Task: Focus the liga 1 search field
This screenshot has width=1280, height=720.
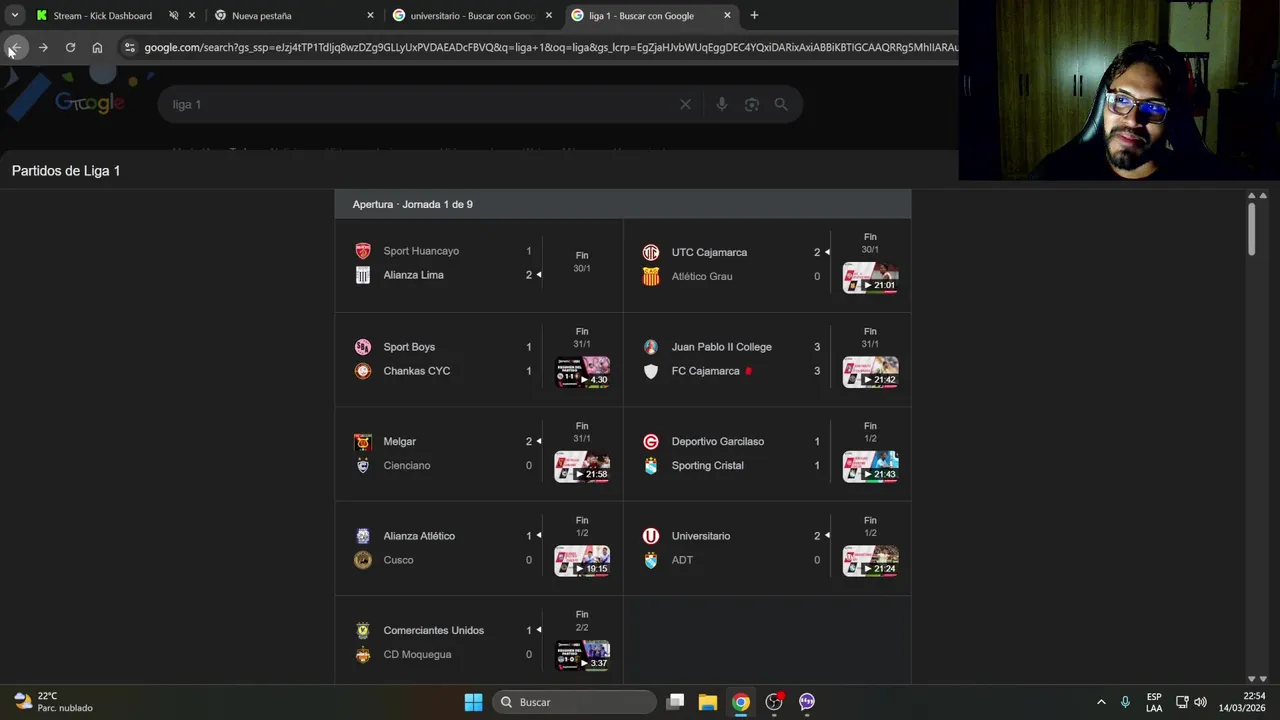Action: click(420, 104)
